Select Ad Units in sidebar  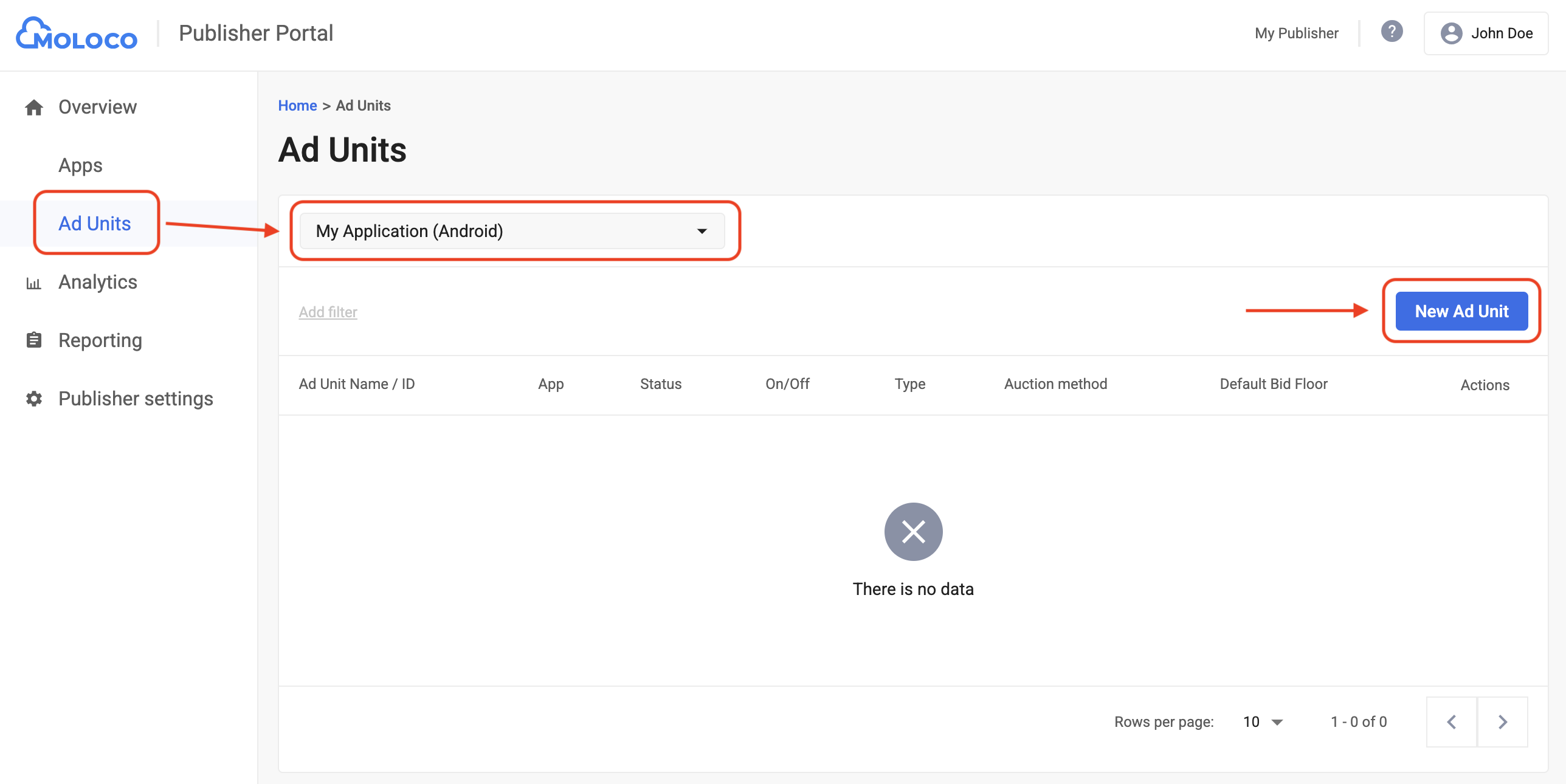pos(95,224)
